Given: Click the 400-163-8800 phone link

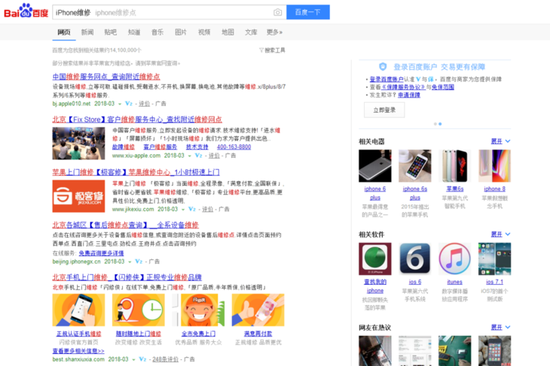Looking at the screenshot, I should [x=234, y=147].
